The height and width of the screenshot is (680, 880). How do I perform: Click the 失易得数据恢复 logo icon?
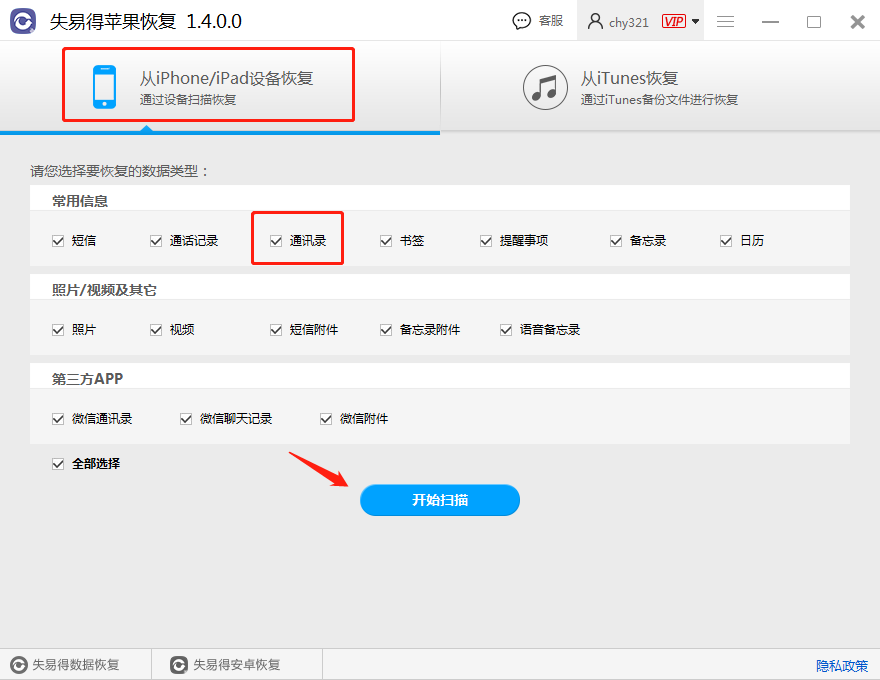pyautogui.click(x=19, y=665)
